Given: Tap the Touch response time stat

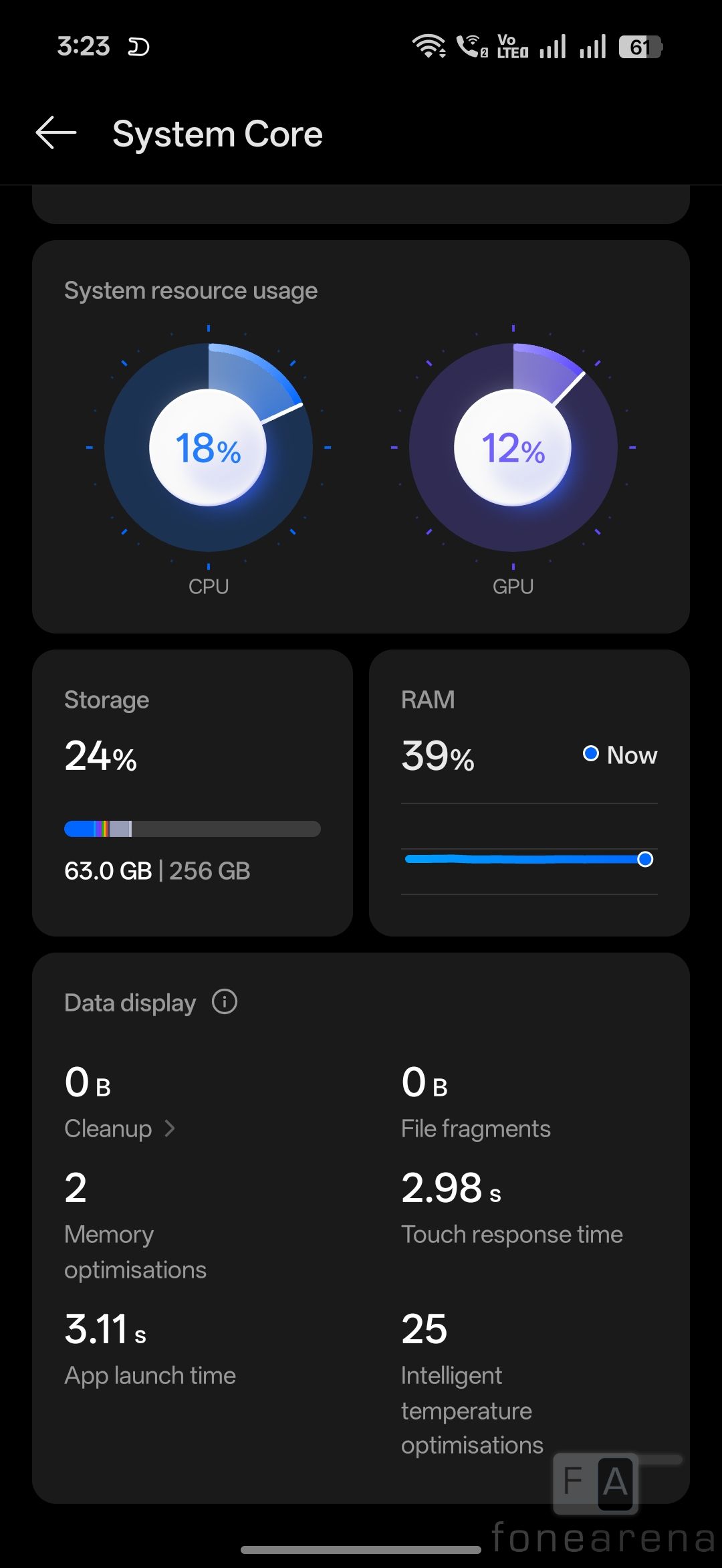Looking at the screenshot, I should point(511,1234).
